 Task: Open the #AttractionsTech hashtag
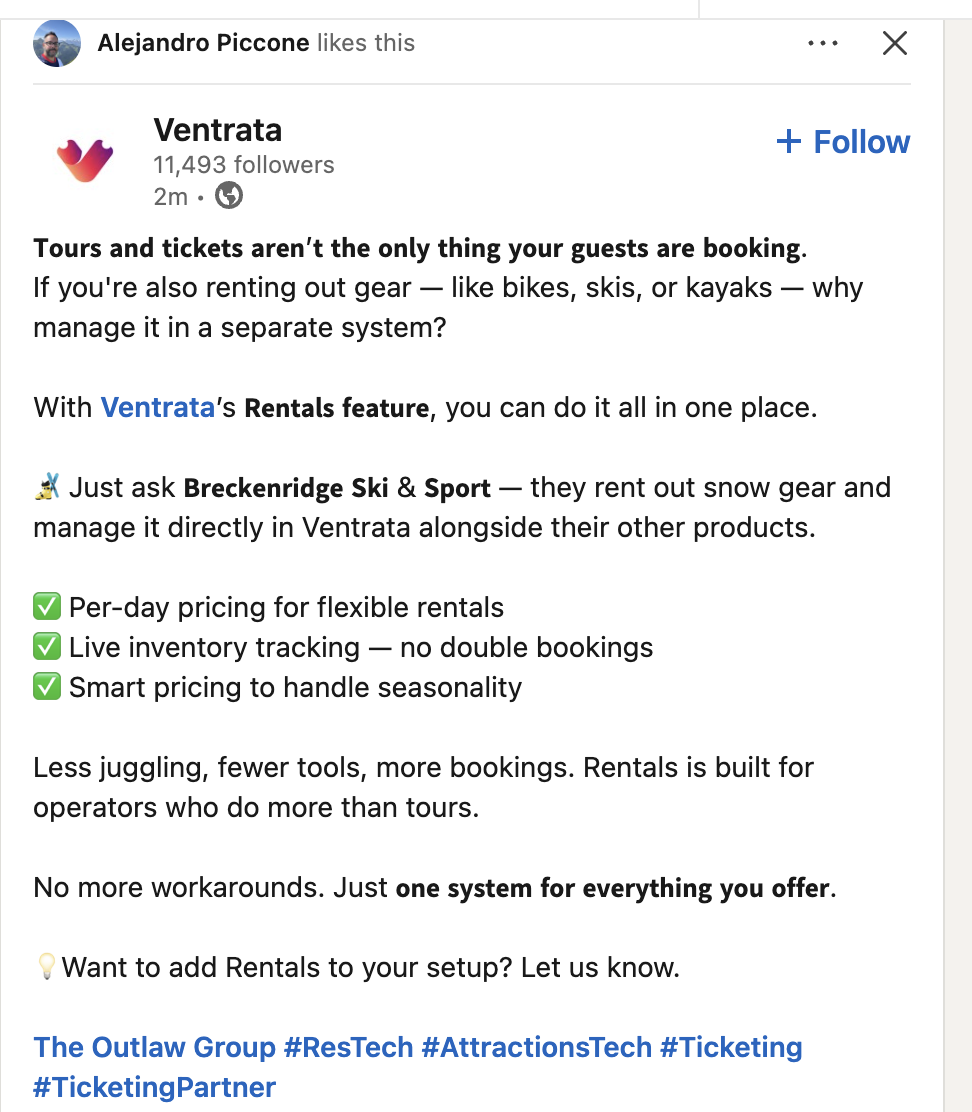537,1047
